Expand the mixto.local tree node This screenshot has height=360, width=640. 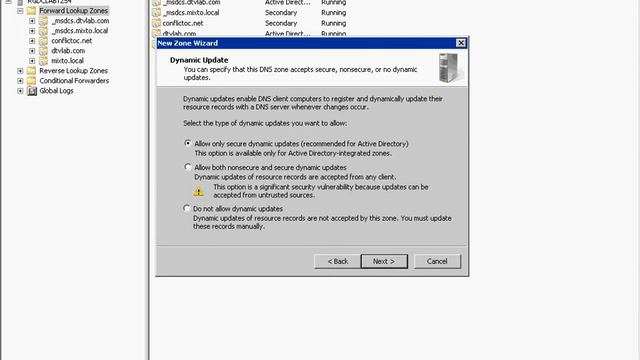coord(32,61)
